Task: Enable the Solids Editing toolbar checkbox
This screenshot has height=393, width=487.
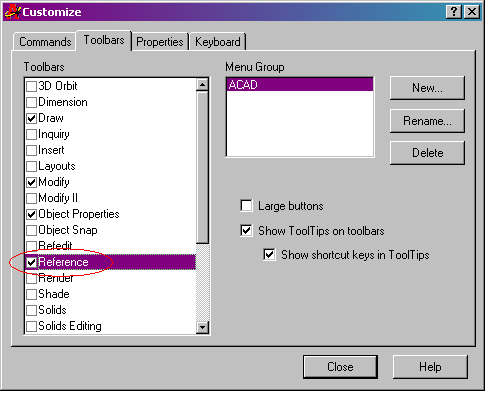Action: coord(31,326)
